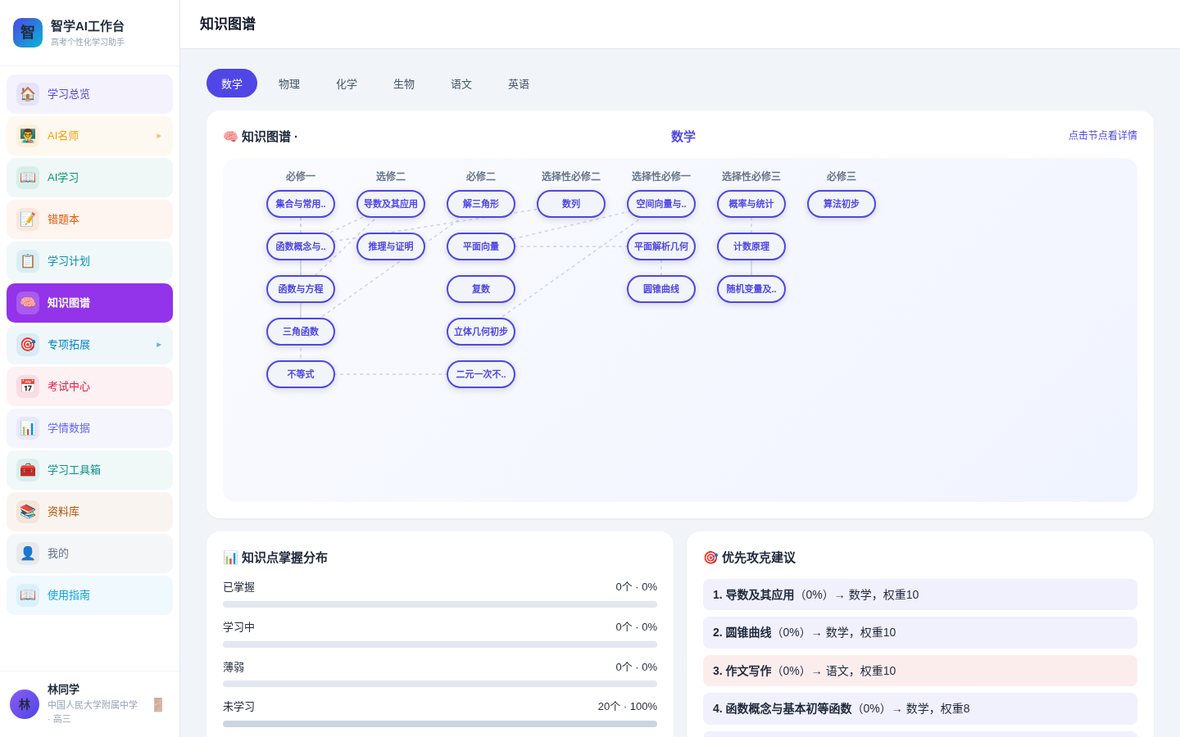
Task: Open 学习总览 via its house icon
Action: 28,93
